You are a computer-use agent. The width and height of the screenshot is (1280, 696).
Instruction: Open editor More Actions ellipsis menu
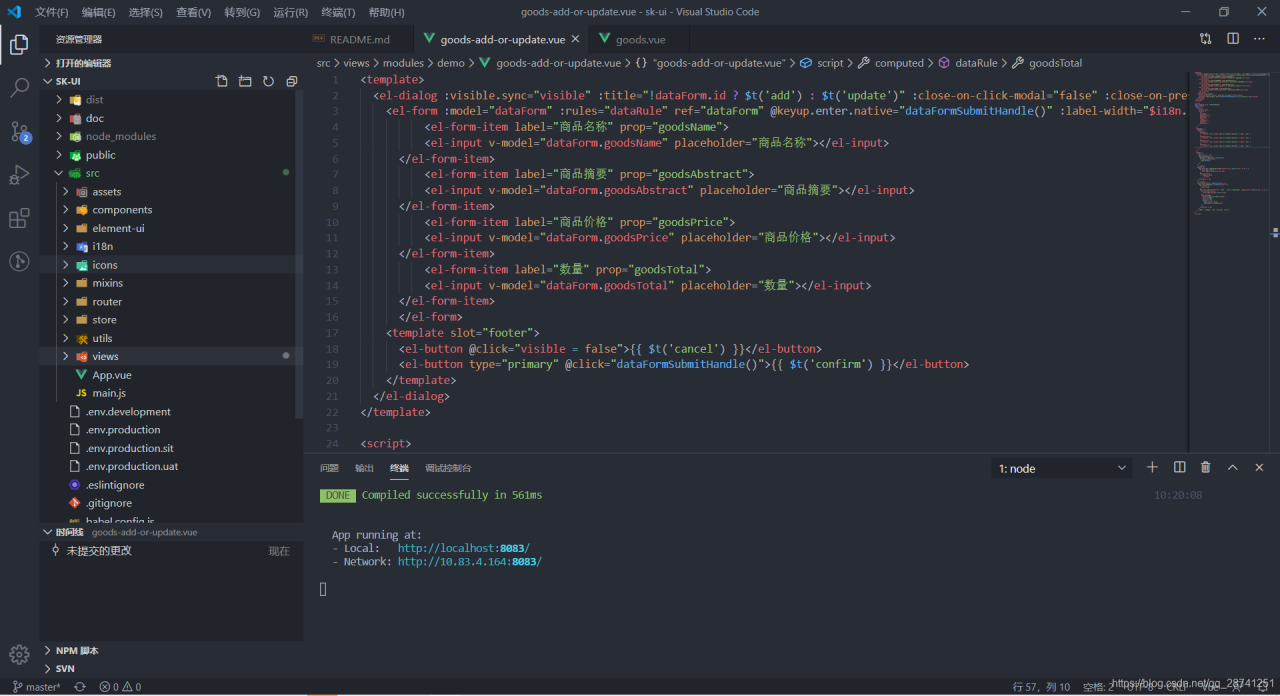pos(1259,39)
